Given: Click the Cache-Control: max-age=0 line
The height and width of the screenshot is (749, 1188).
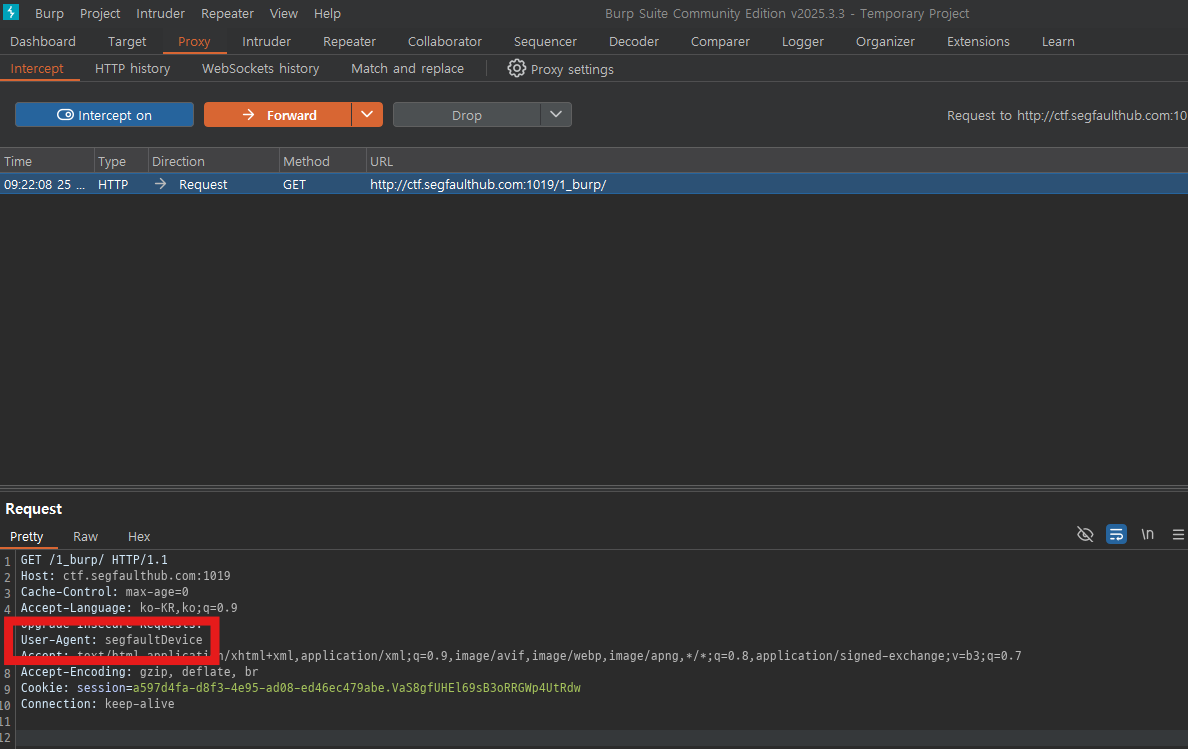Looking at the screenshot, I should coord(105,591).
